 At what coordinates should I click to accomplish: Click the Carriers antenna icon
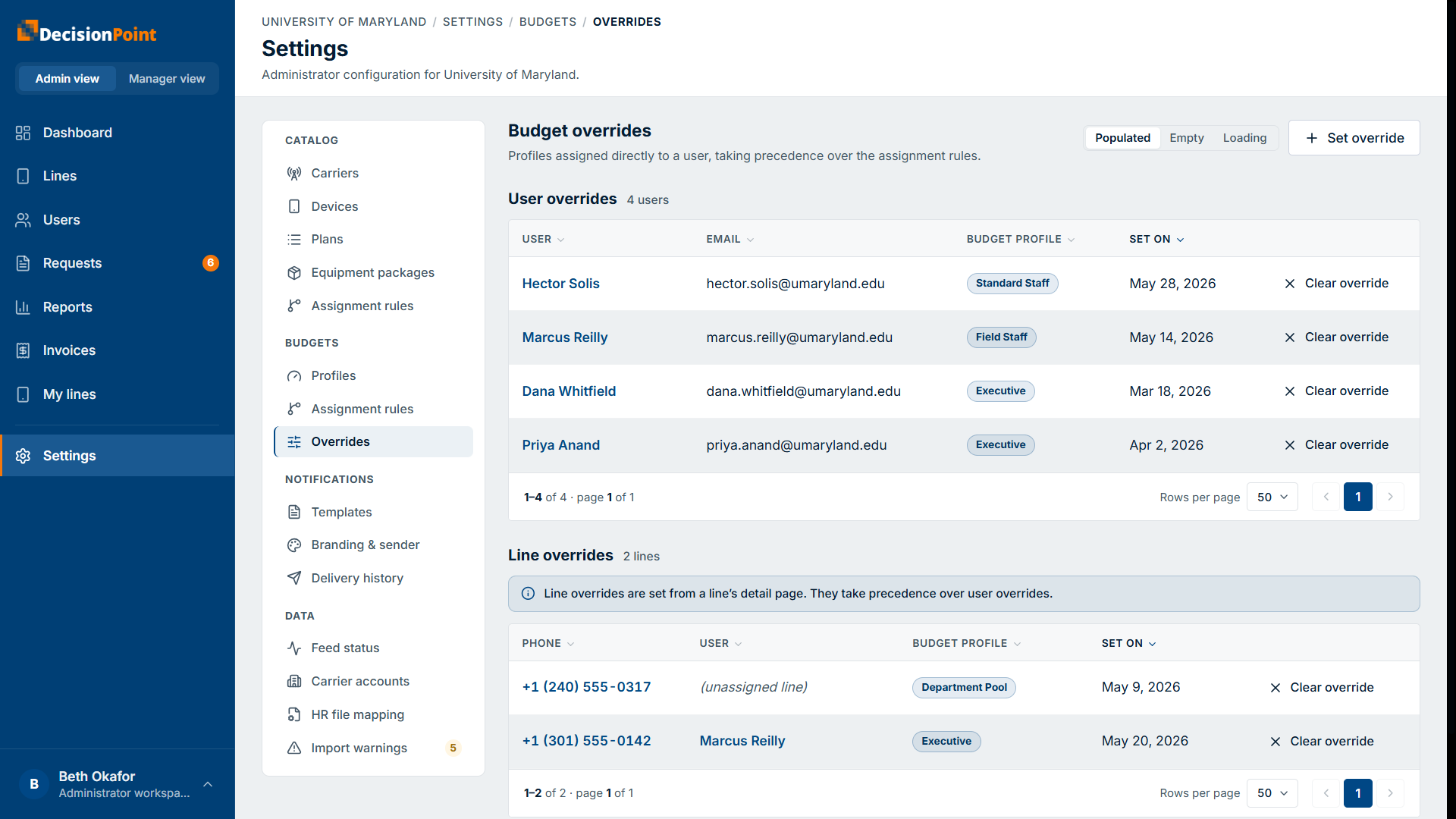(x=294, y=173)
